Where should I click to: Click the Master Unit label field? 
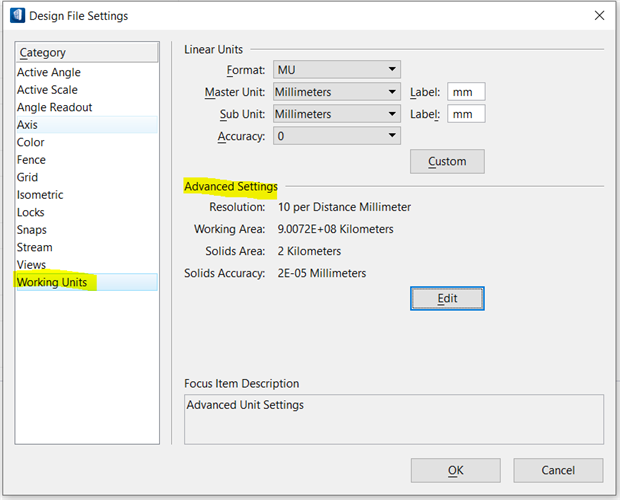[466, 92]
